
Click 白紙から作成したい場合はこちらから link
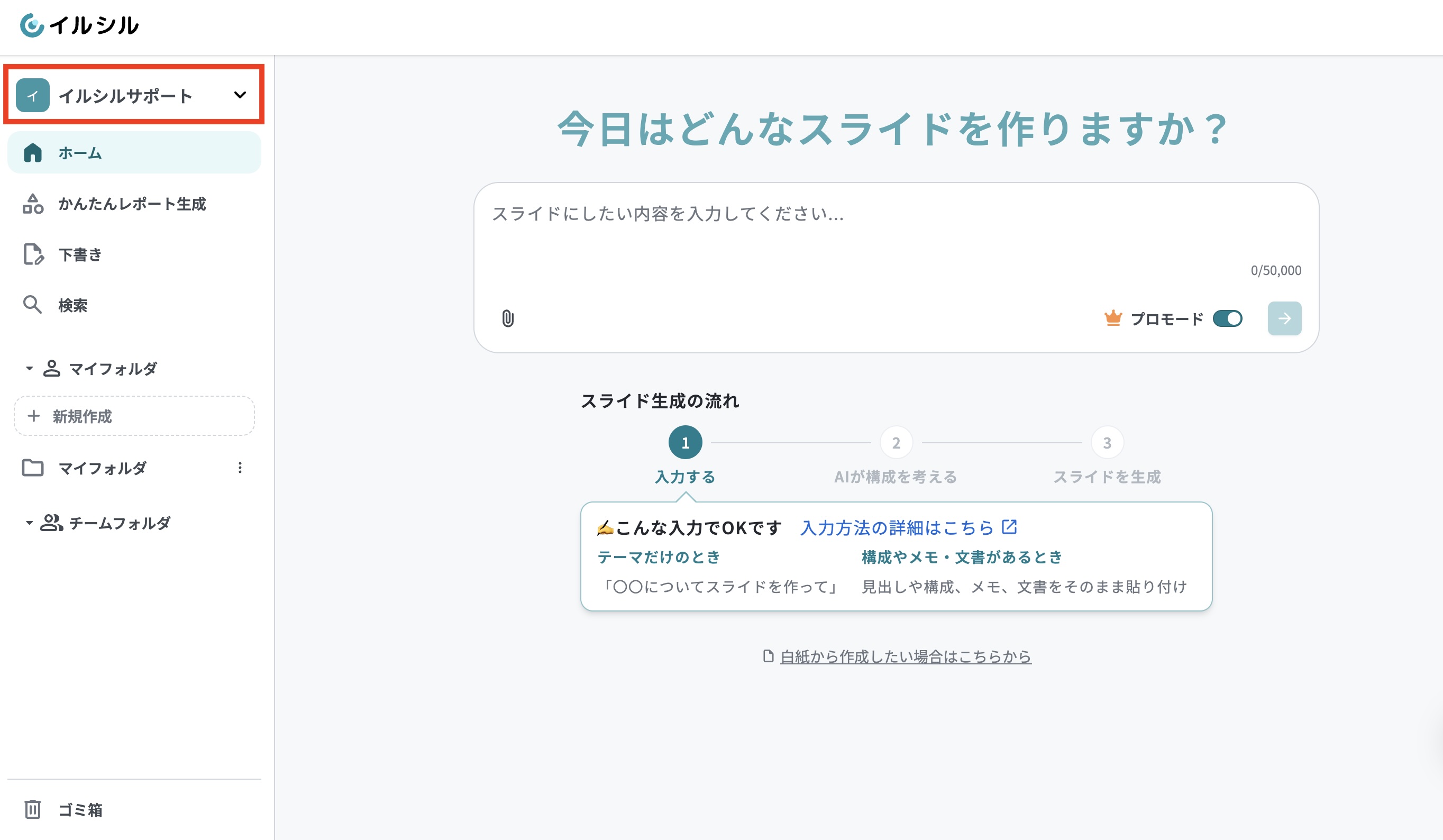906,656
